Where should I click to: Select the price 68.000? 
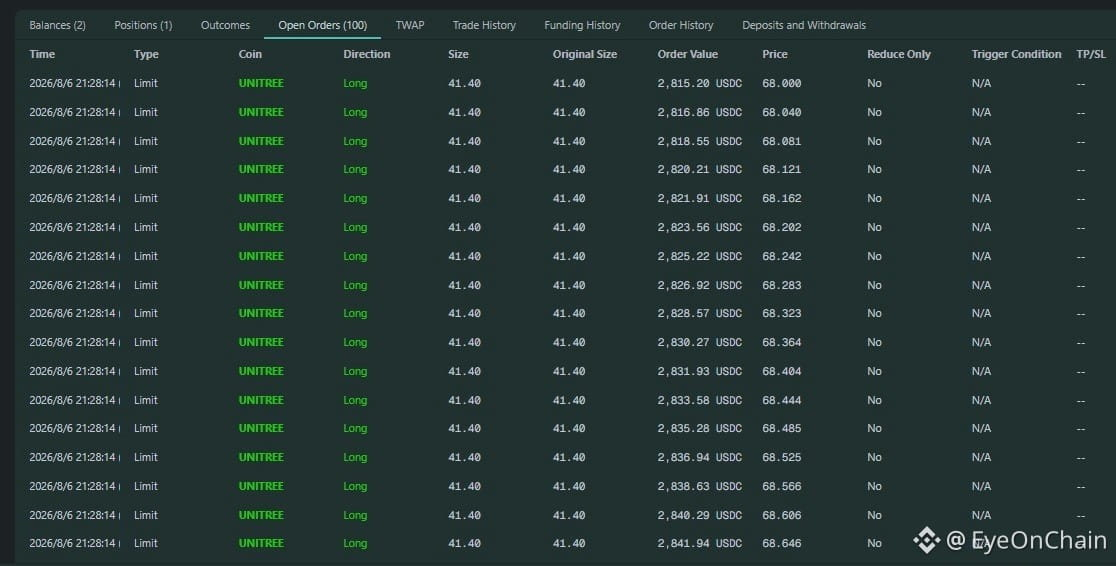click(781, 83)
